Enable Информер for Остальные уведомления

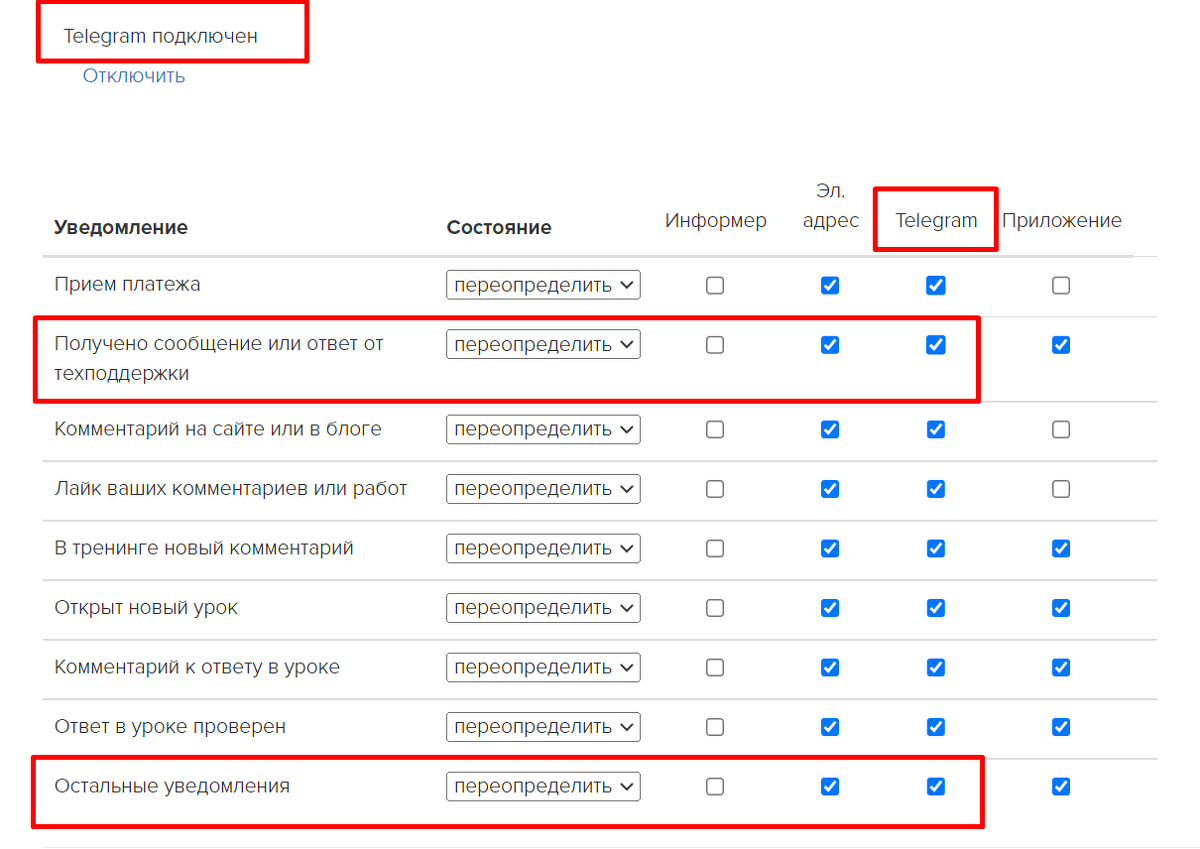point(715,786)
